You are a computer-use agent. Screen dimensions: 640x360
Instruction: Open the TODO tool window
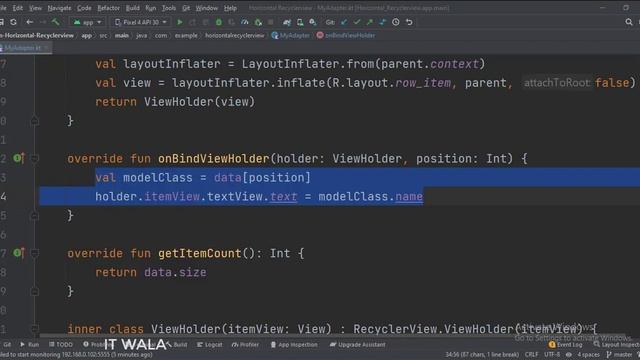[x=61, y=344]
